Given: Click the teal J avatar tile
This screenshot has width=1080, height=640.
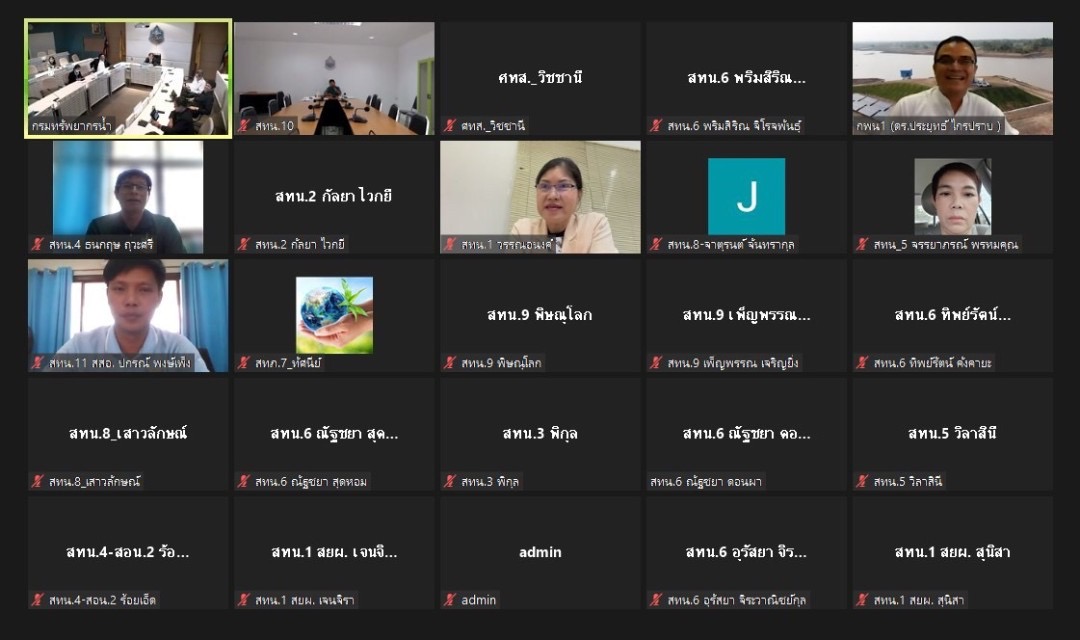Looking at the screenshot, I should [x=747, y=197].
